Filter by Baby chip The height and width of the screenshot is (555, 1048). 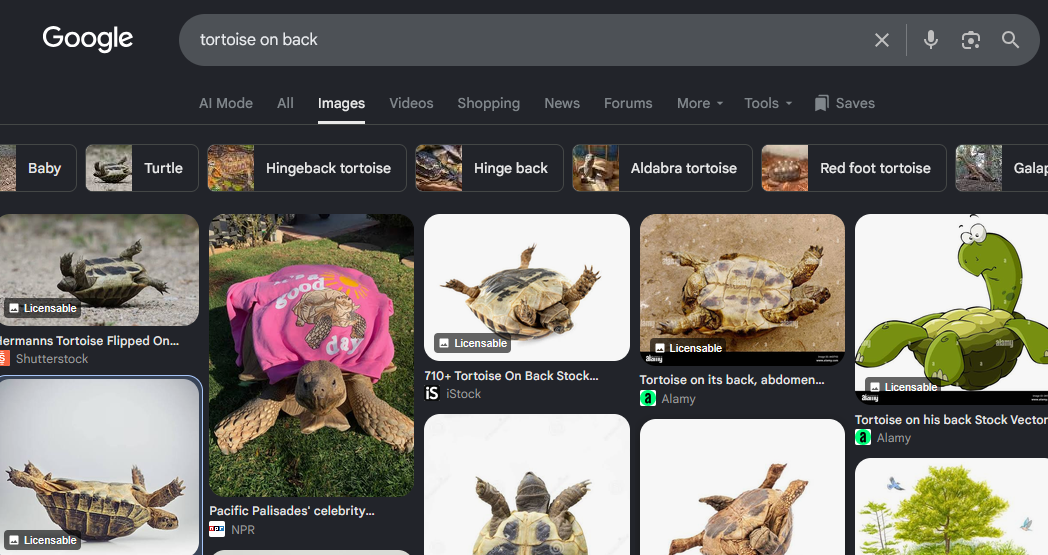click(37, 168)
